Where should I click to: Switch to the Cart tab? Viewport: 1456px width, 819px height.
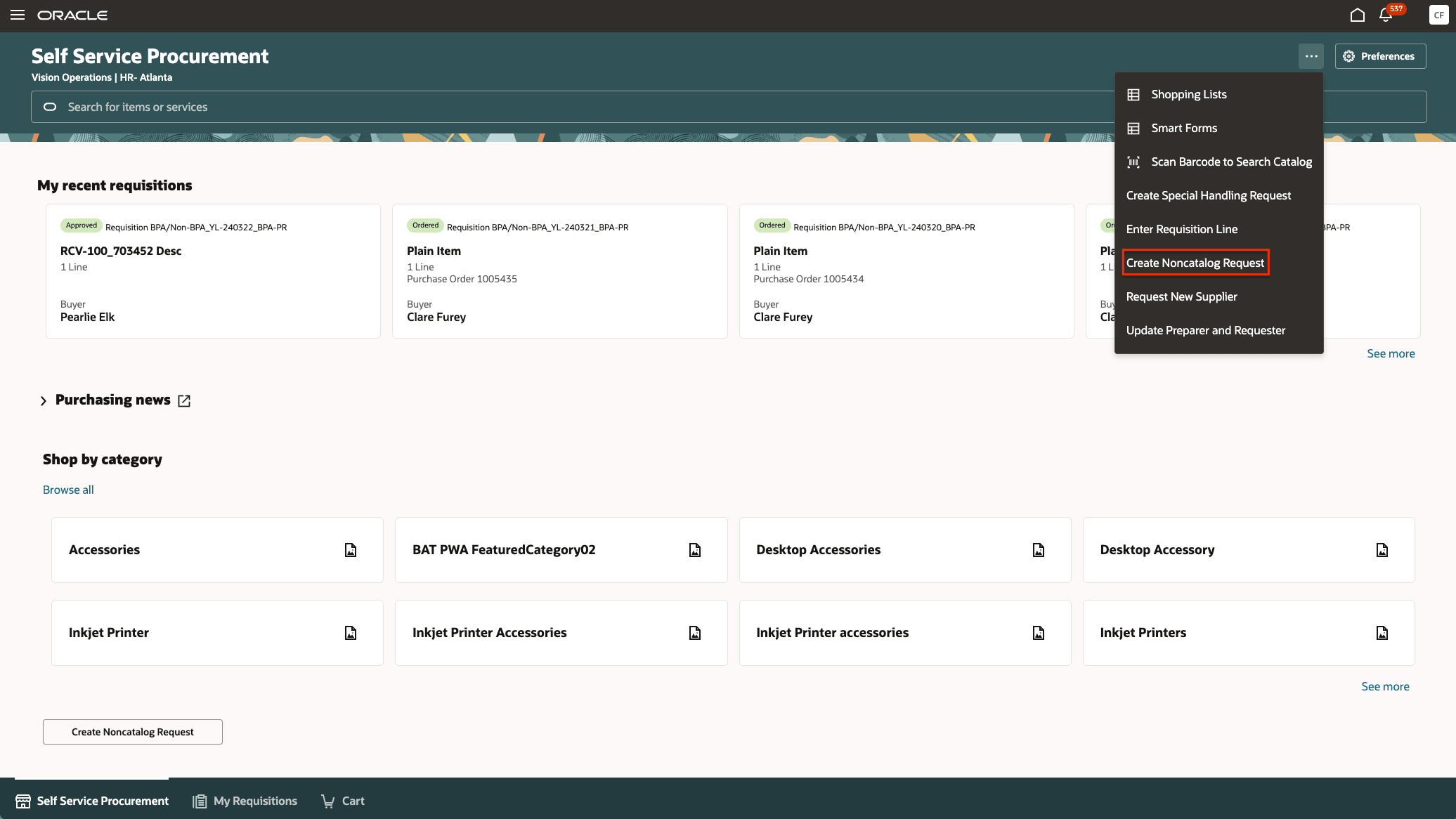click(x=343, y=801)
